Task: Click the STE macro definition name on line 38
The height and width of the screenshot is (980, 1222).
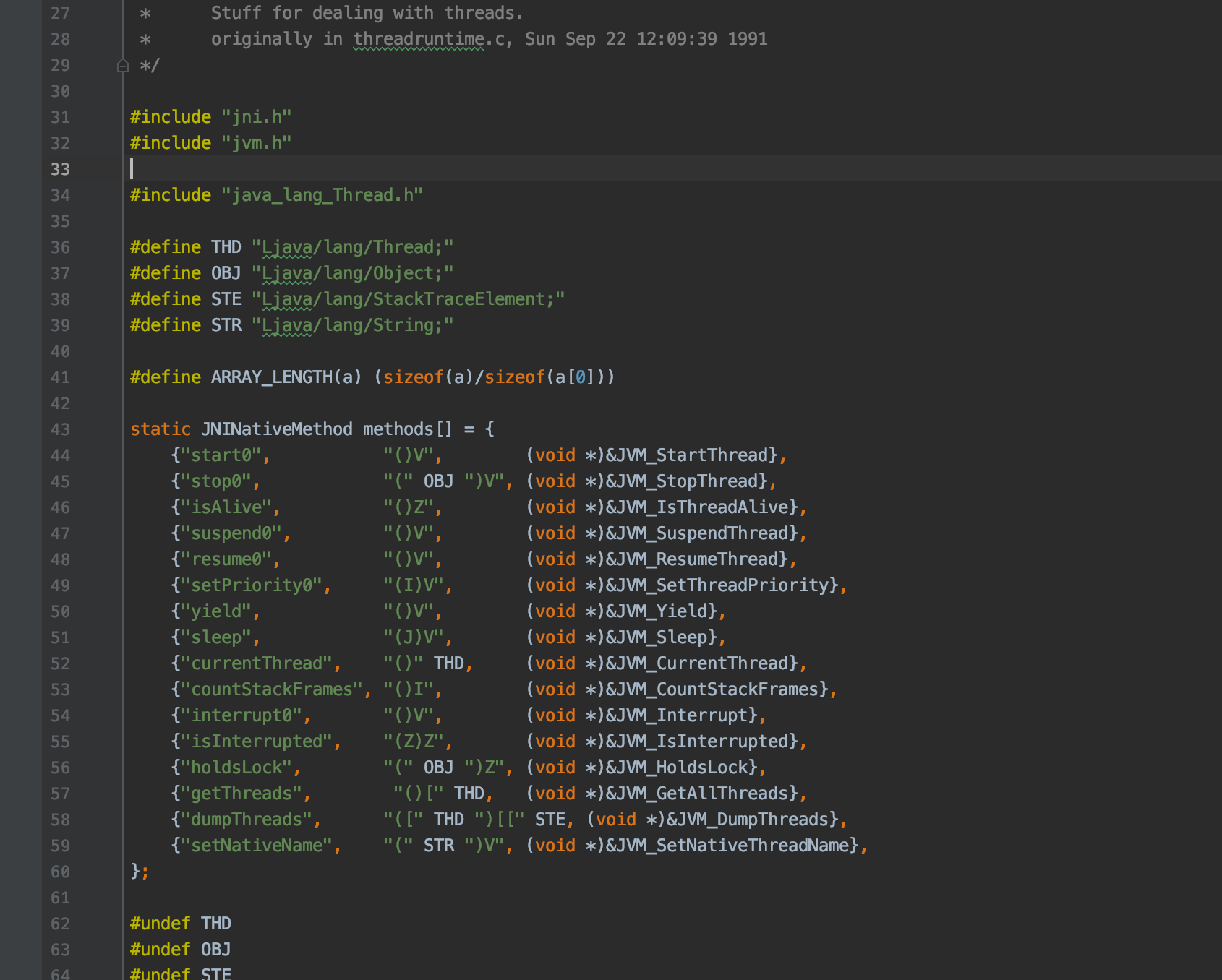Action: click(226, 299)
